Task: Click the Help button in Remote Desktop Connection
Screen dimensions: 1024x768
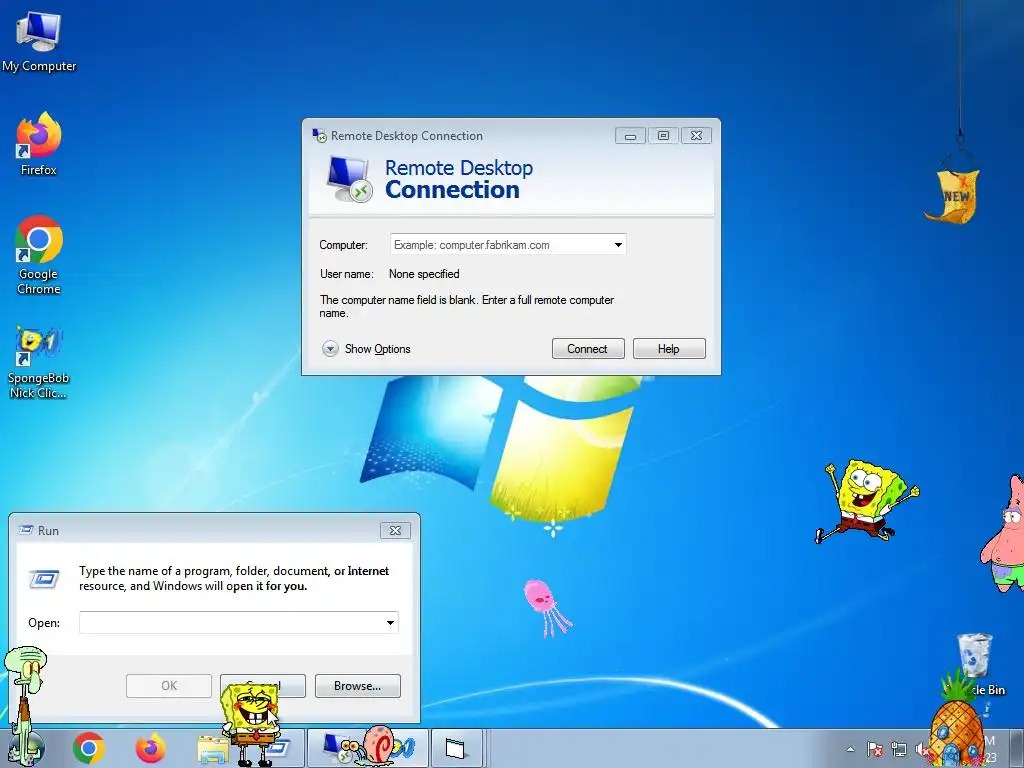Action: pyautogui.click(x=669, y=349)
